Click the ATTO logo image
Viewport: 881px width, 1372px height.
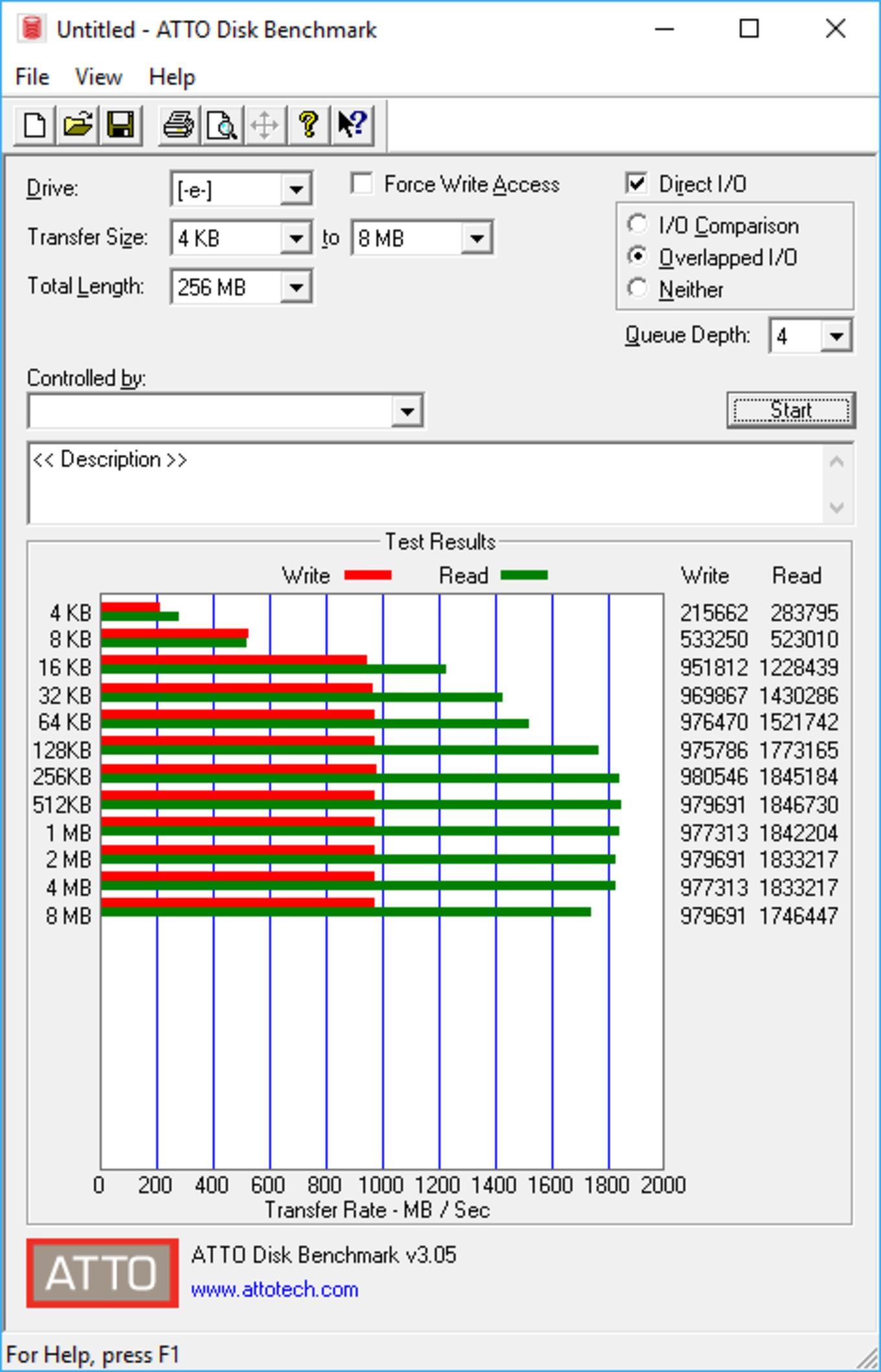tap(102, 1273)
